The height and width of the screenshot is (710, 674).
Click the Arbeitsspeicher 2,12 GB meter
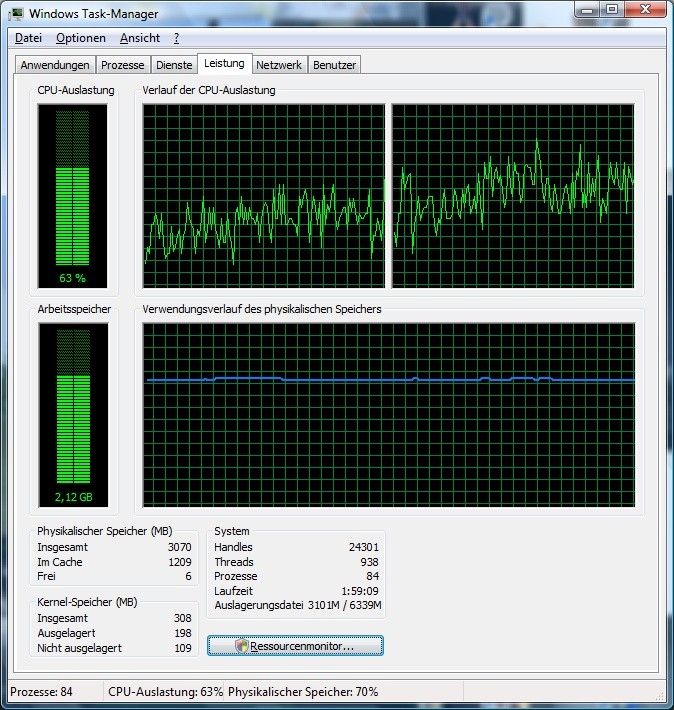[72, 415]
